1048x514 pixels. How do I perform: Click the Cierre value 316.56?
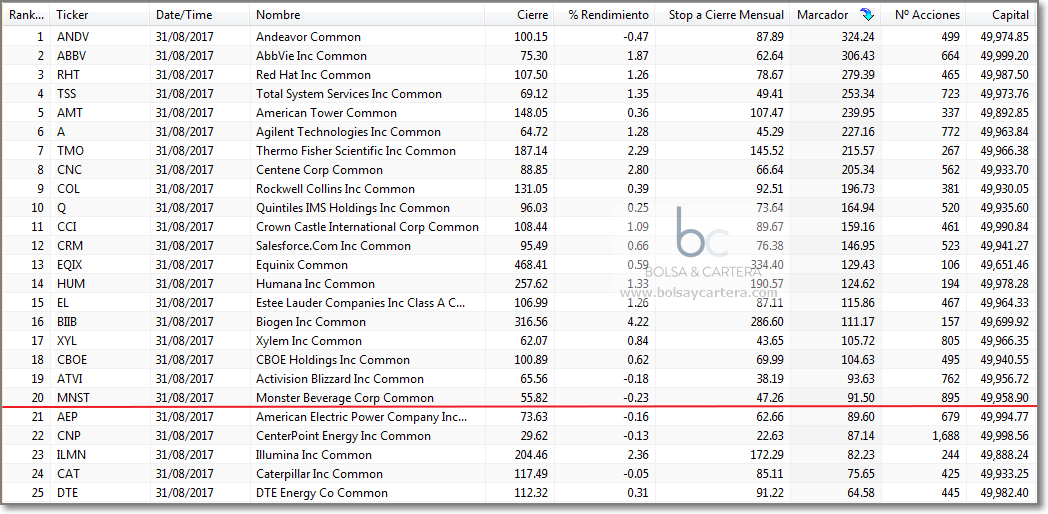[x=531, y=322]
